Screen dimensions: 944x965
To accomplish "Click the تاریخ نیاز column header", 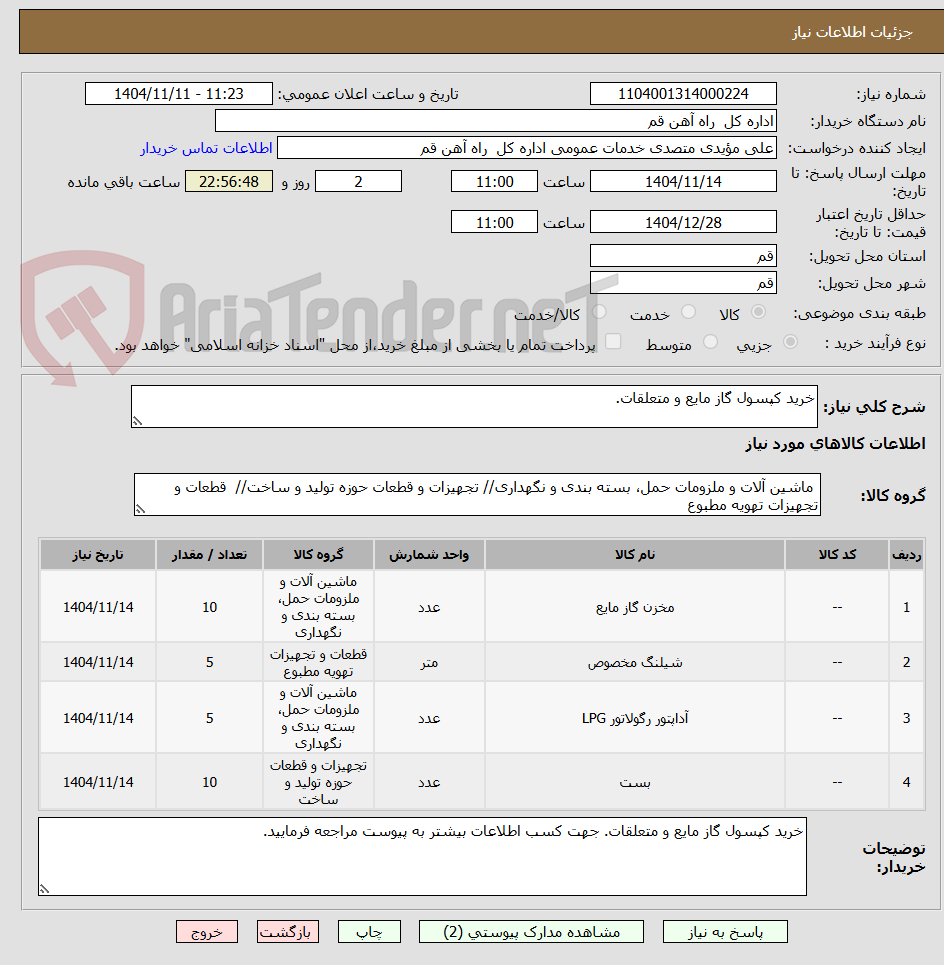I will tap(98, 555).
